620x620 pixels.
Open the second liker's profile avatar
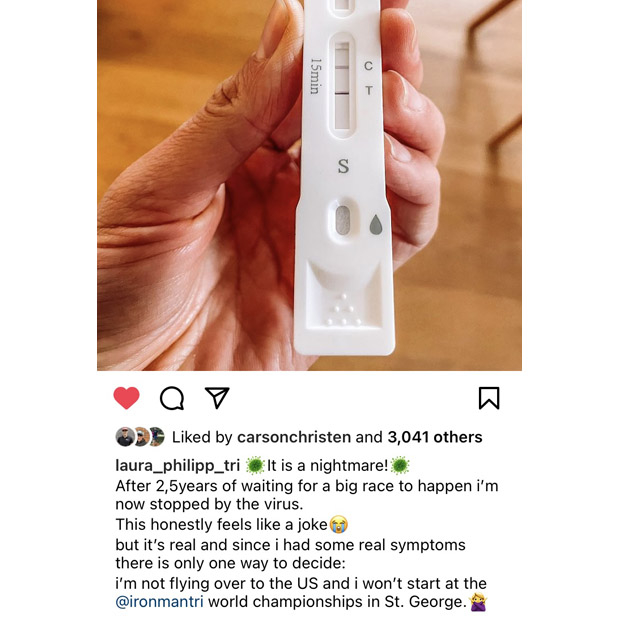click(142, 437)
